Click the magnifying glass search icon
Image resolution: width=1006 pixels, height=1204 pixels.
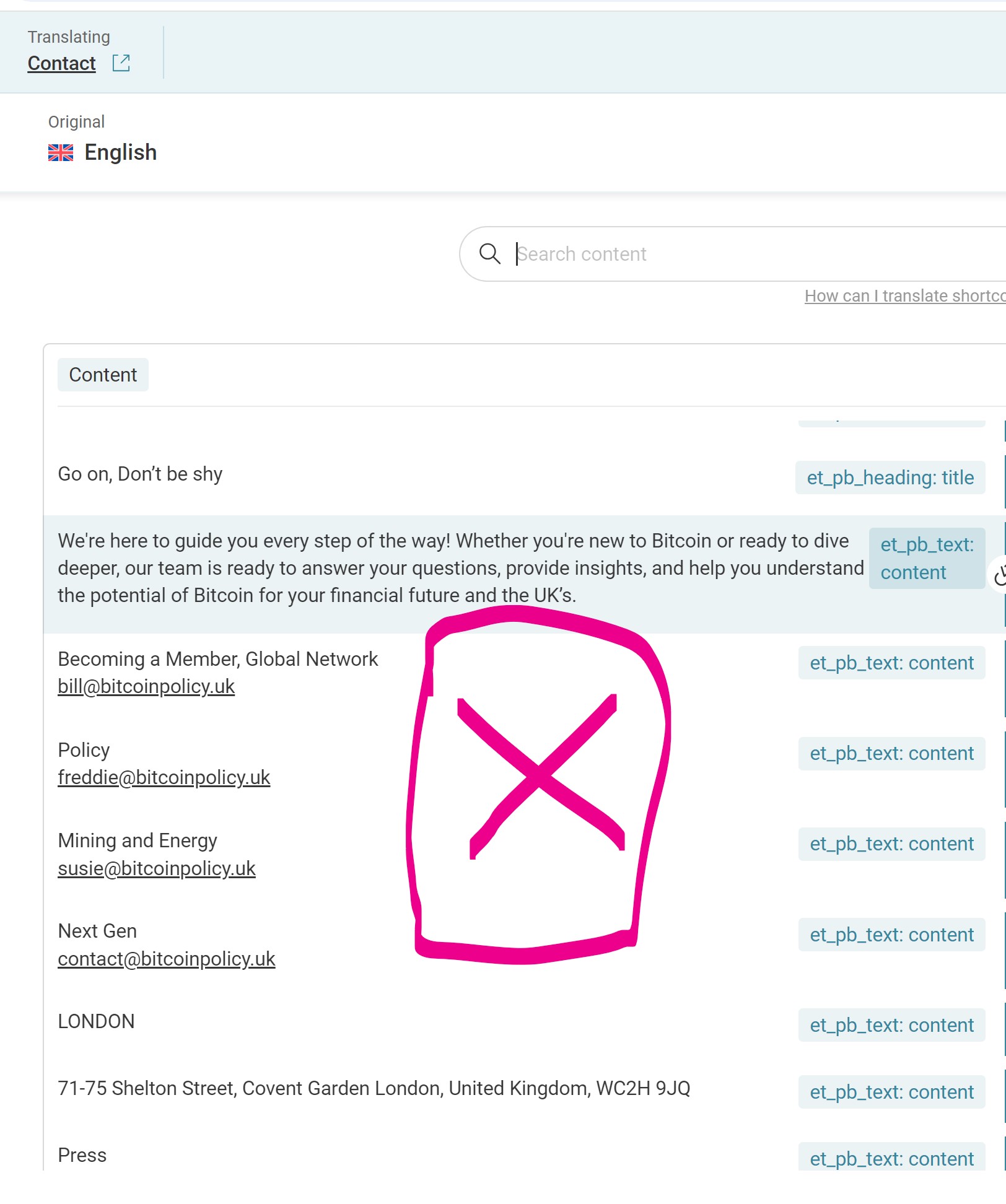tap(489, 253)
